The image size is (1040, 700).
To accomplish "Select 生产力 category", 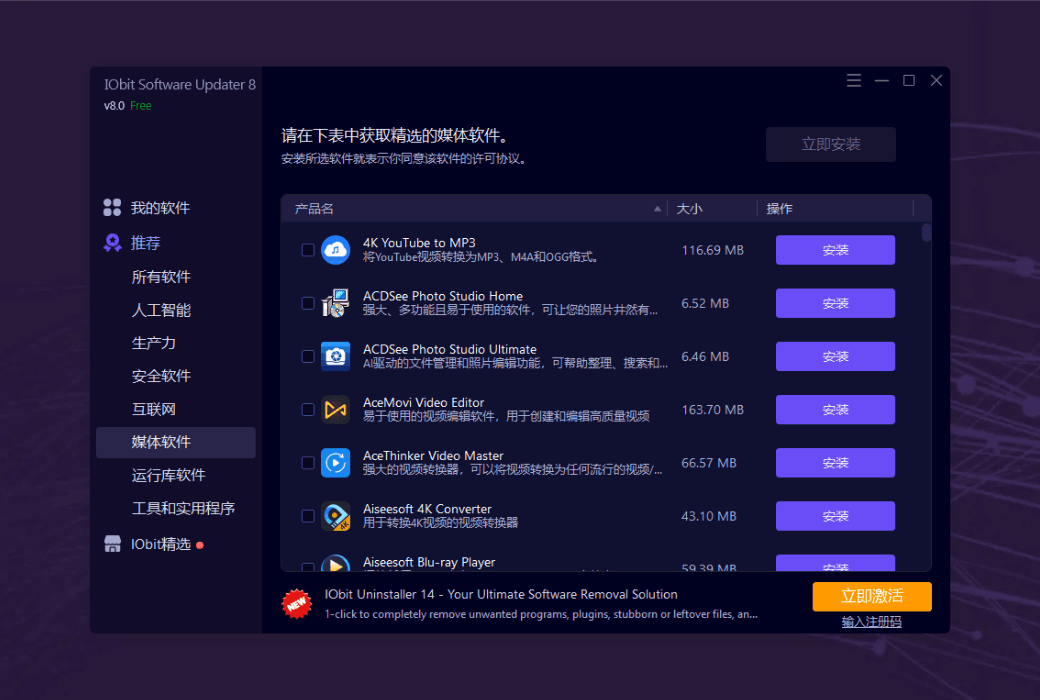I will [x=154, y=343].
